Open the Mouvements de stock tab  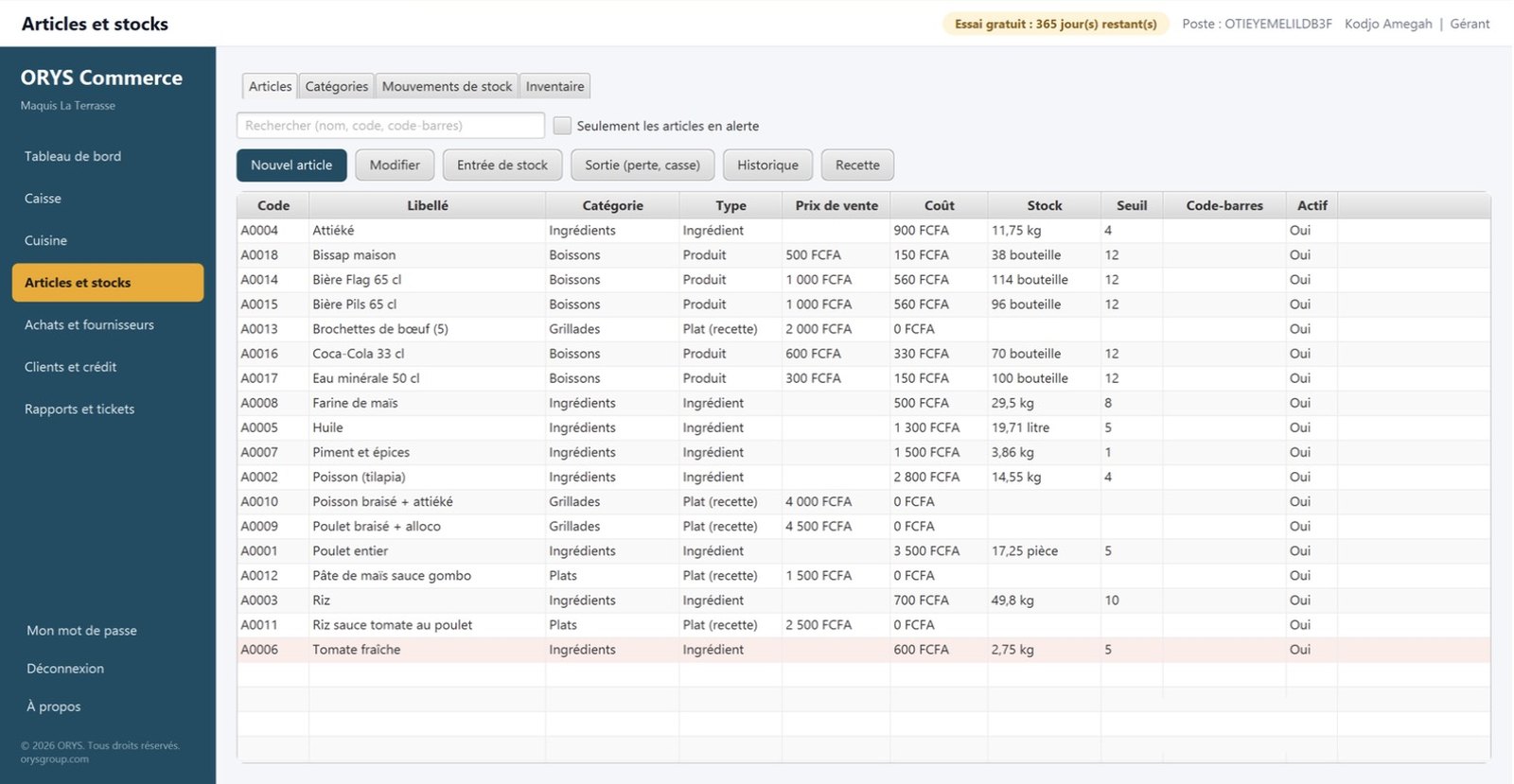pos(447,86)
